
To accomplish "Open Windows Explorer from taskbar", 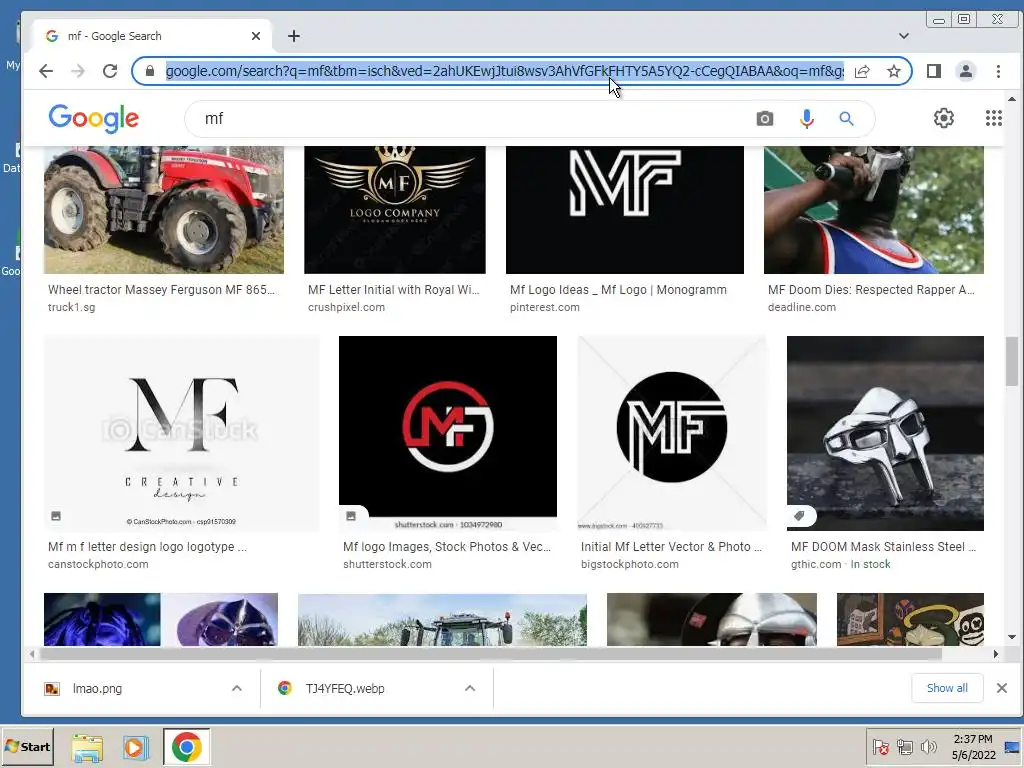I will 87,748.
